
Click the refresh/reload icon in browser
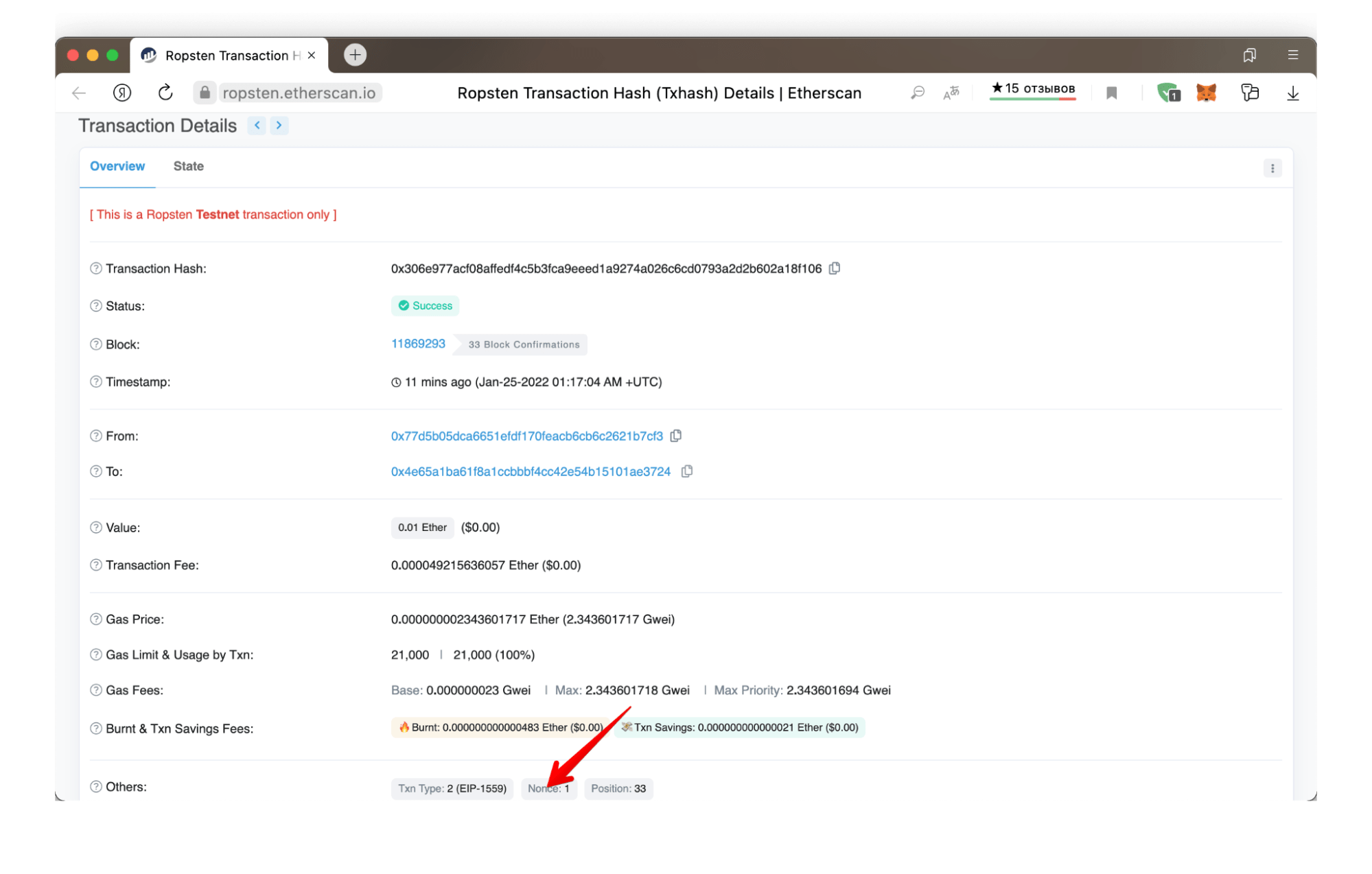164,93
